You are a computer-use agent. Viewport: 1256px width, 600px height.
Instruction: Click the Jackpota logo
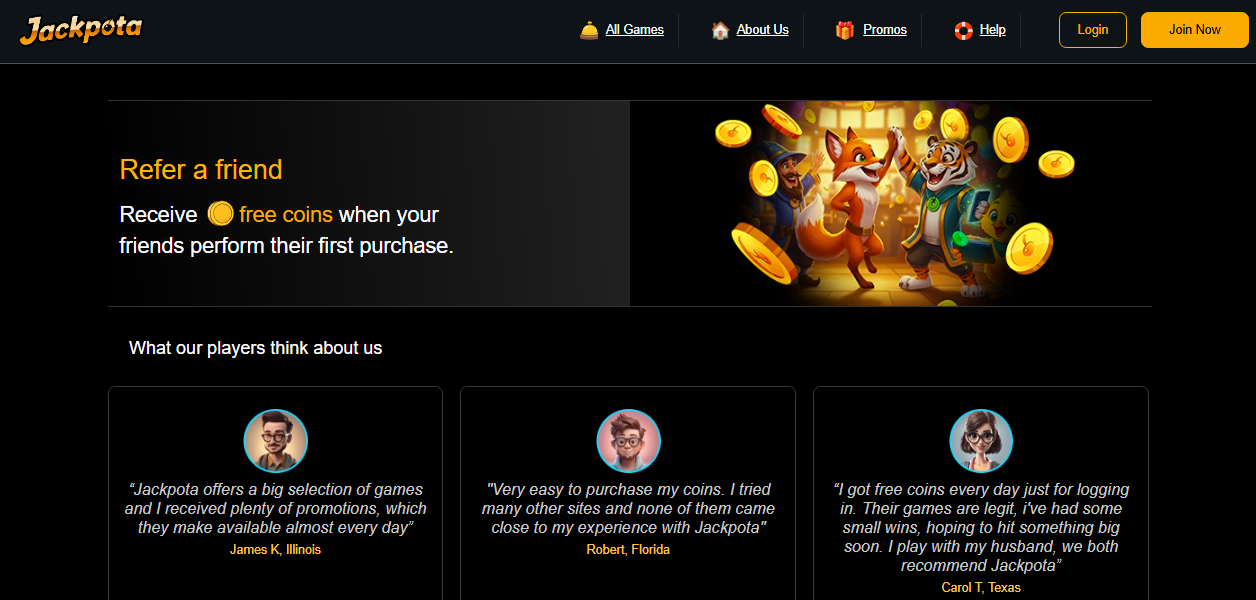80,30
